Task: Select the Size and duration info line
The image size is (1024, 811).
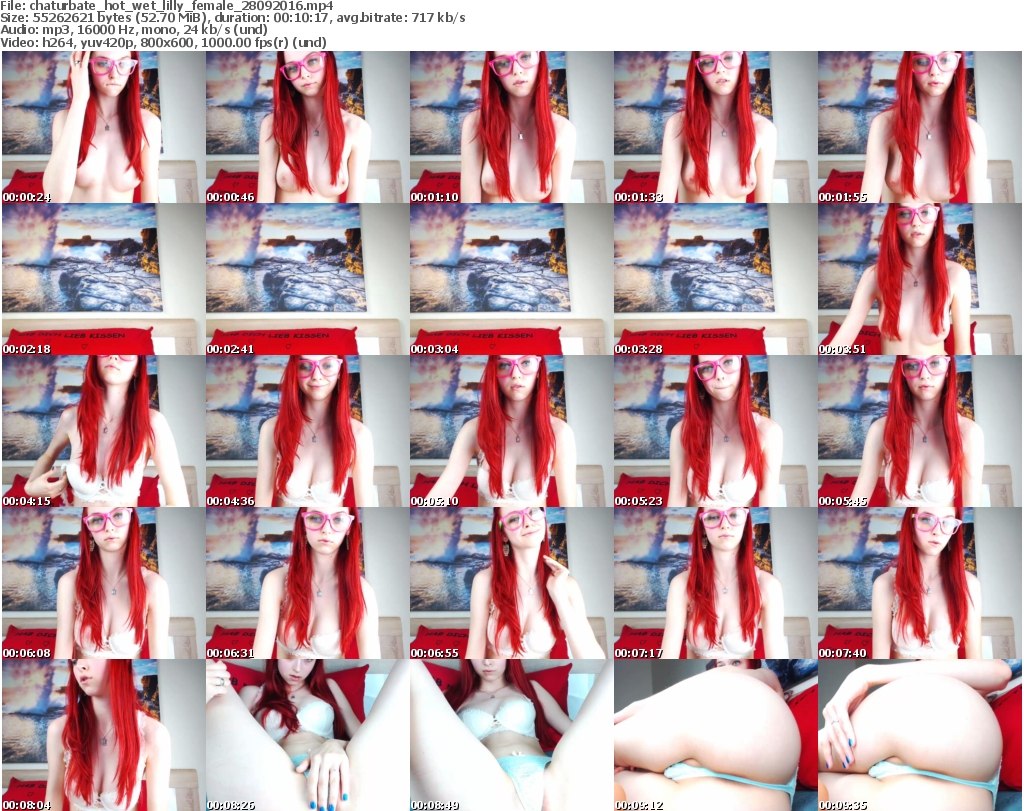Action: click(232, 19)
